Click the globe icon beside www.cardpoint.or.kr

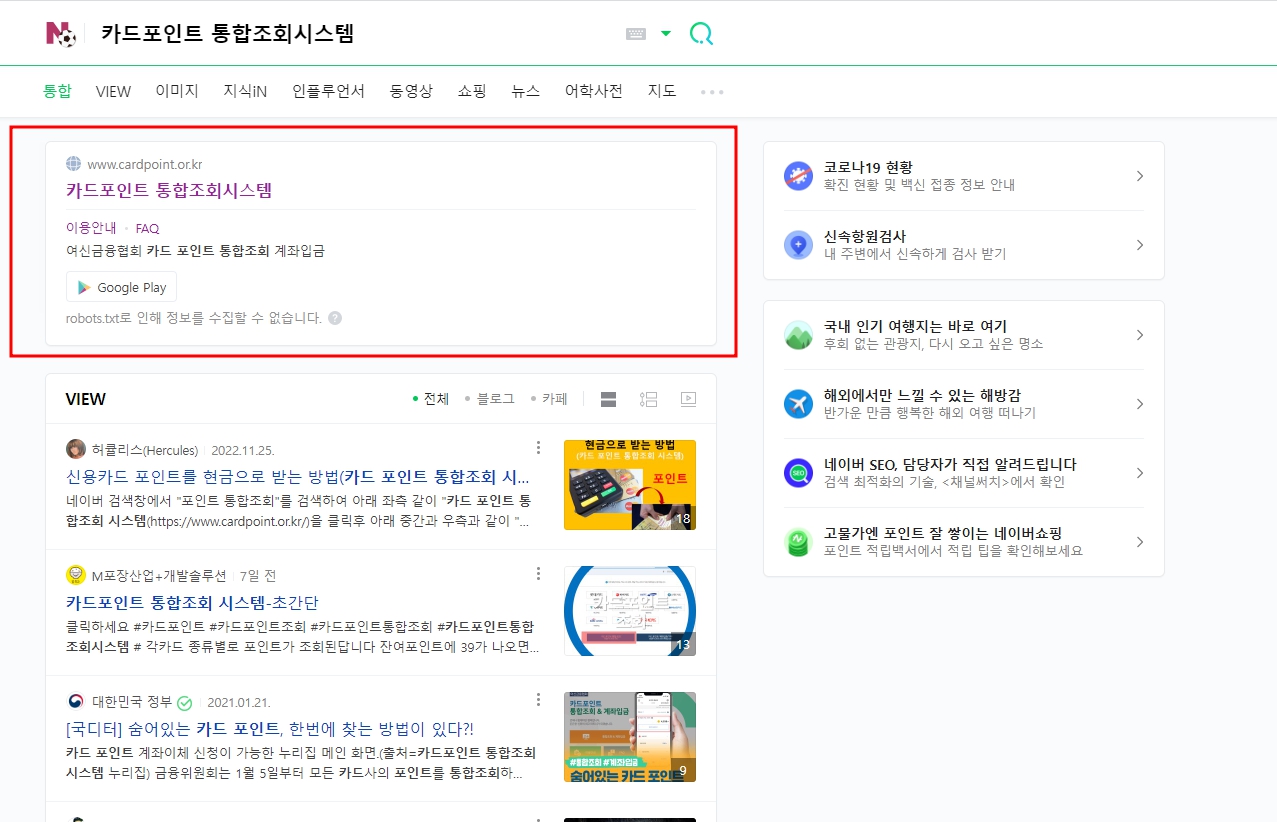[73, 164]
